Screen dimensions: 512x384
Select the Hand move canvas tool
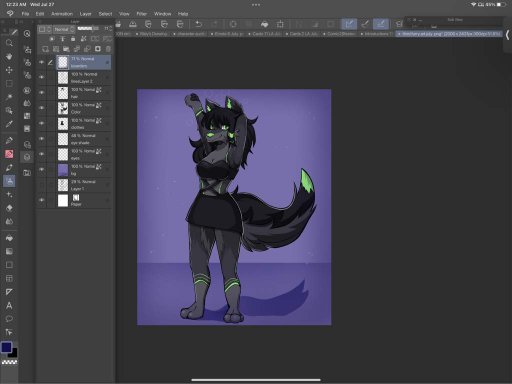[x=9, y=56]
